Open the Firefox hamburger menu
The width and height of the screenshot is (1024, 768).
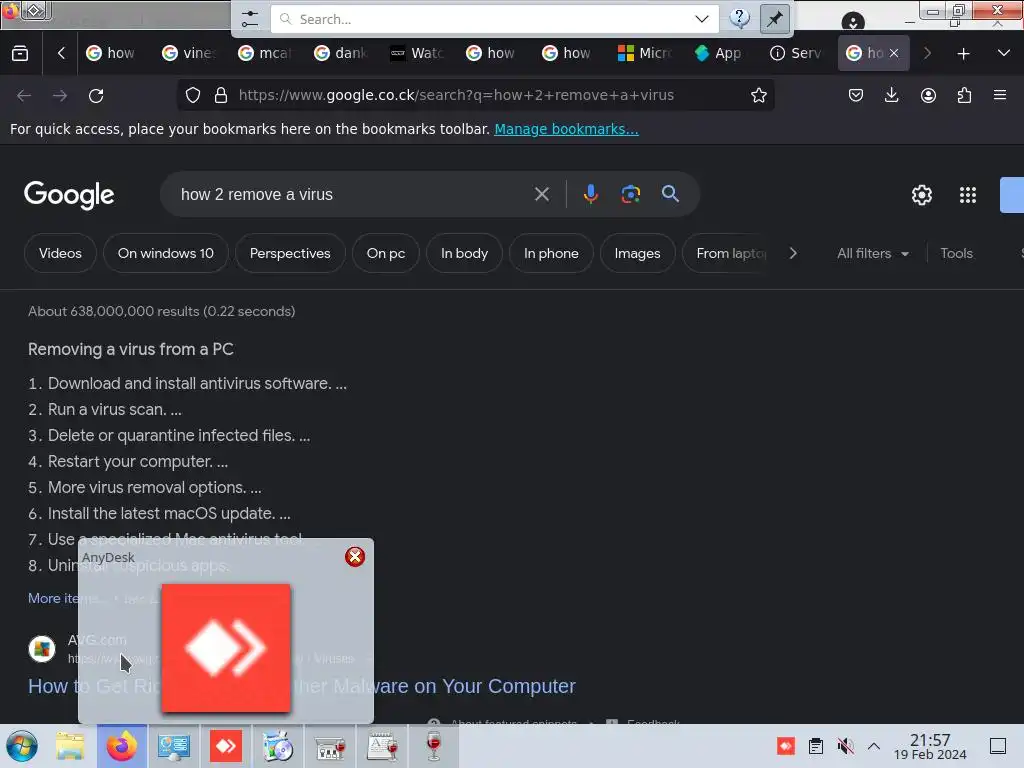1000,95
